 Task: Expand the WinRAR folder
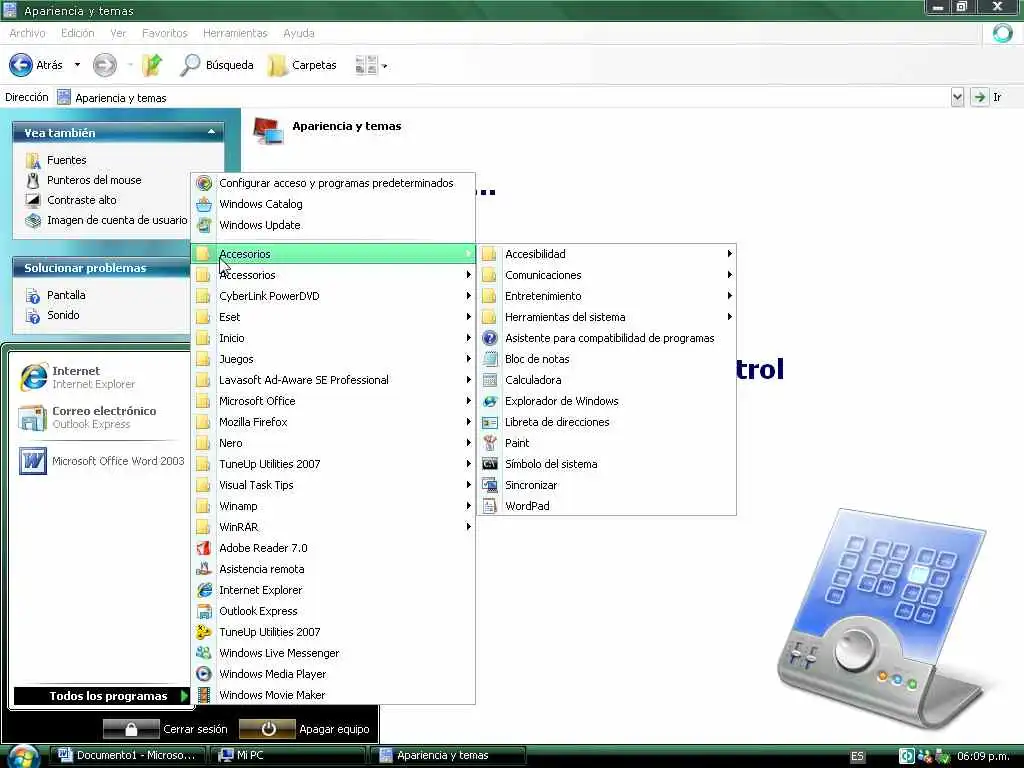333,526
